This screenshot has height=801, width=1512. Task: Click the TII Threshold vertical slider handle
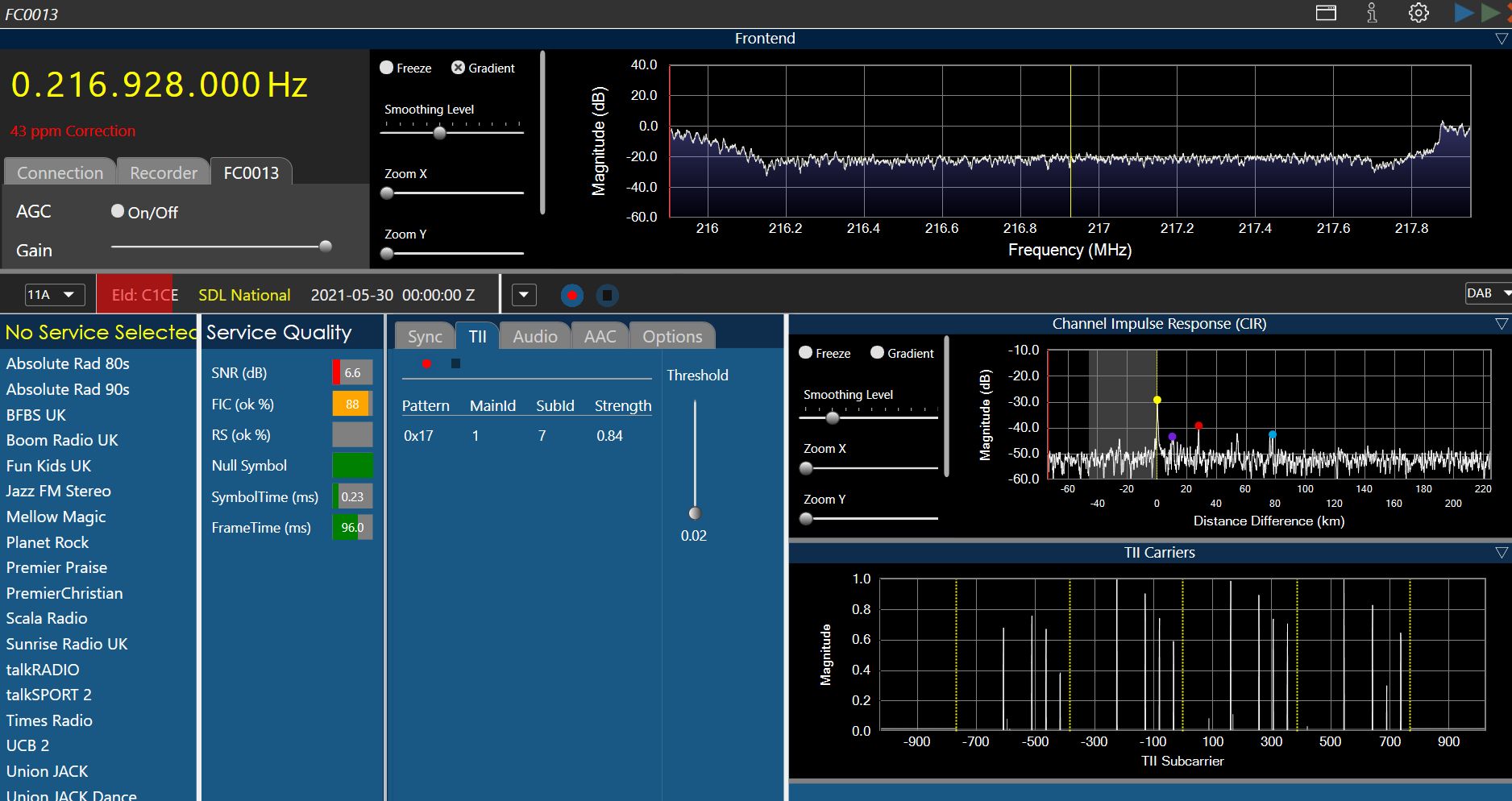[x=695, y=513]
